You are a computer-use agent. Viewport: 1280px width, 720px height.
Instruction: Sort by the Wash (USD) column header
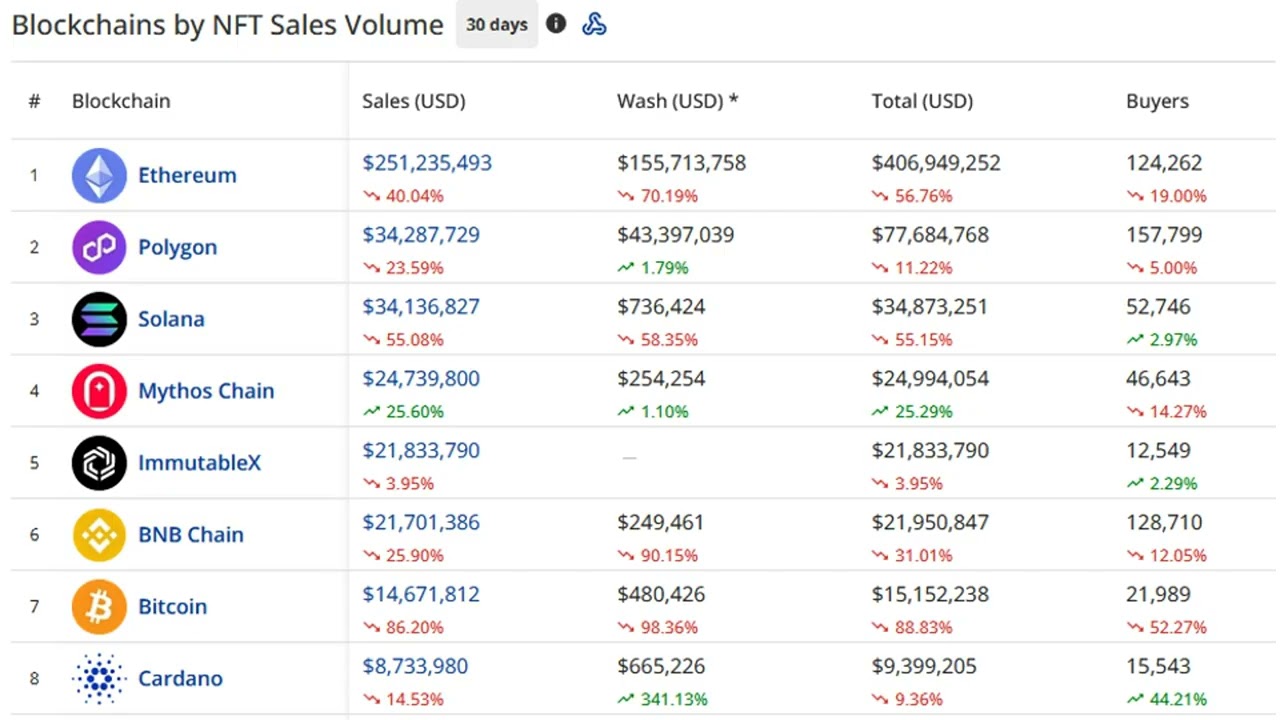[x=677, y=101]
